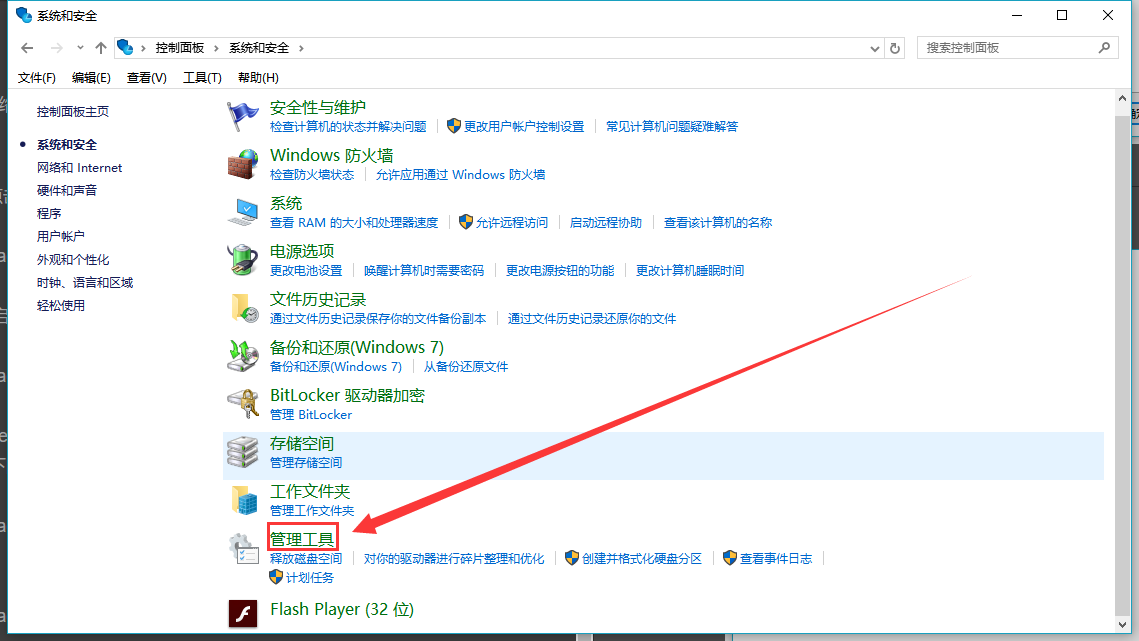Go back with the back arrow
This screenshot has width=1139, height=641.
click(x=28, y=48)
